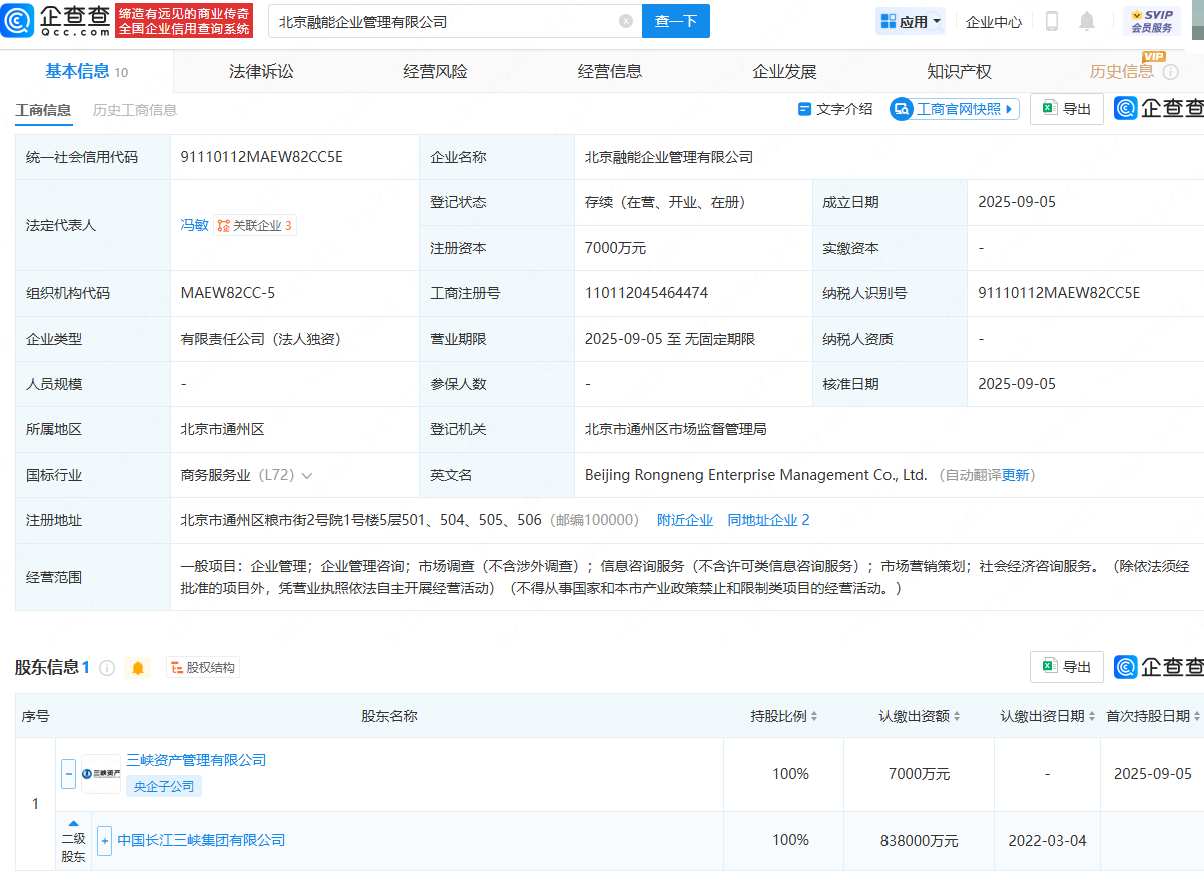Click 三峡资产 shareholder logo thumbnail
Screen dimensions: 1204x872
tap(101, 773)
